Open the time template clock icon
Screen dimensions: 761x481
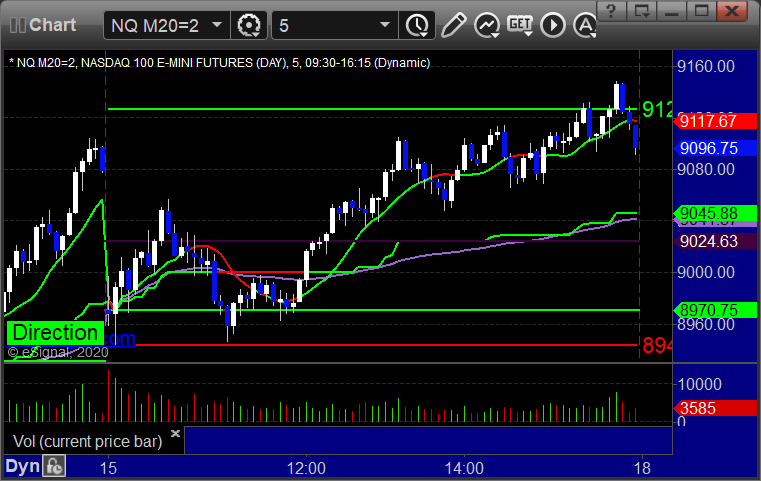click(x=417, y=25)
